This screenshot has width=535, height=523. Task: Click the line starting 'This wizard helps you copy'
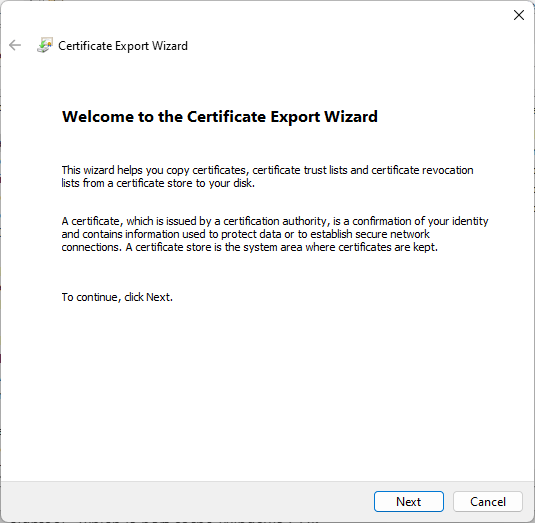pyautogui.click(x=267, y=170)
